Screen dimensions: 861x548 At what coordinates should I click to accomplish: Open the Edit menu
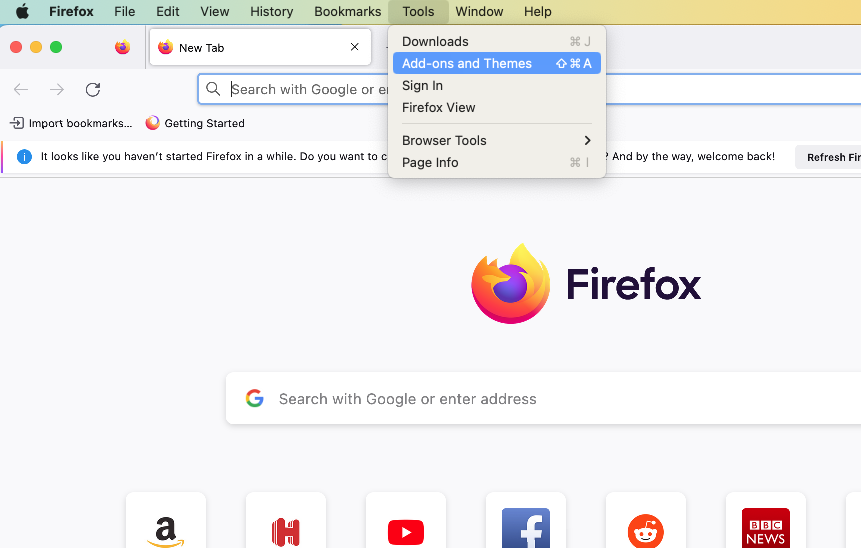click(x=167, y=12)
